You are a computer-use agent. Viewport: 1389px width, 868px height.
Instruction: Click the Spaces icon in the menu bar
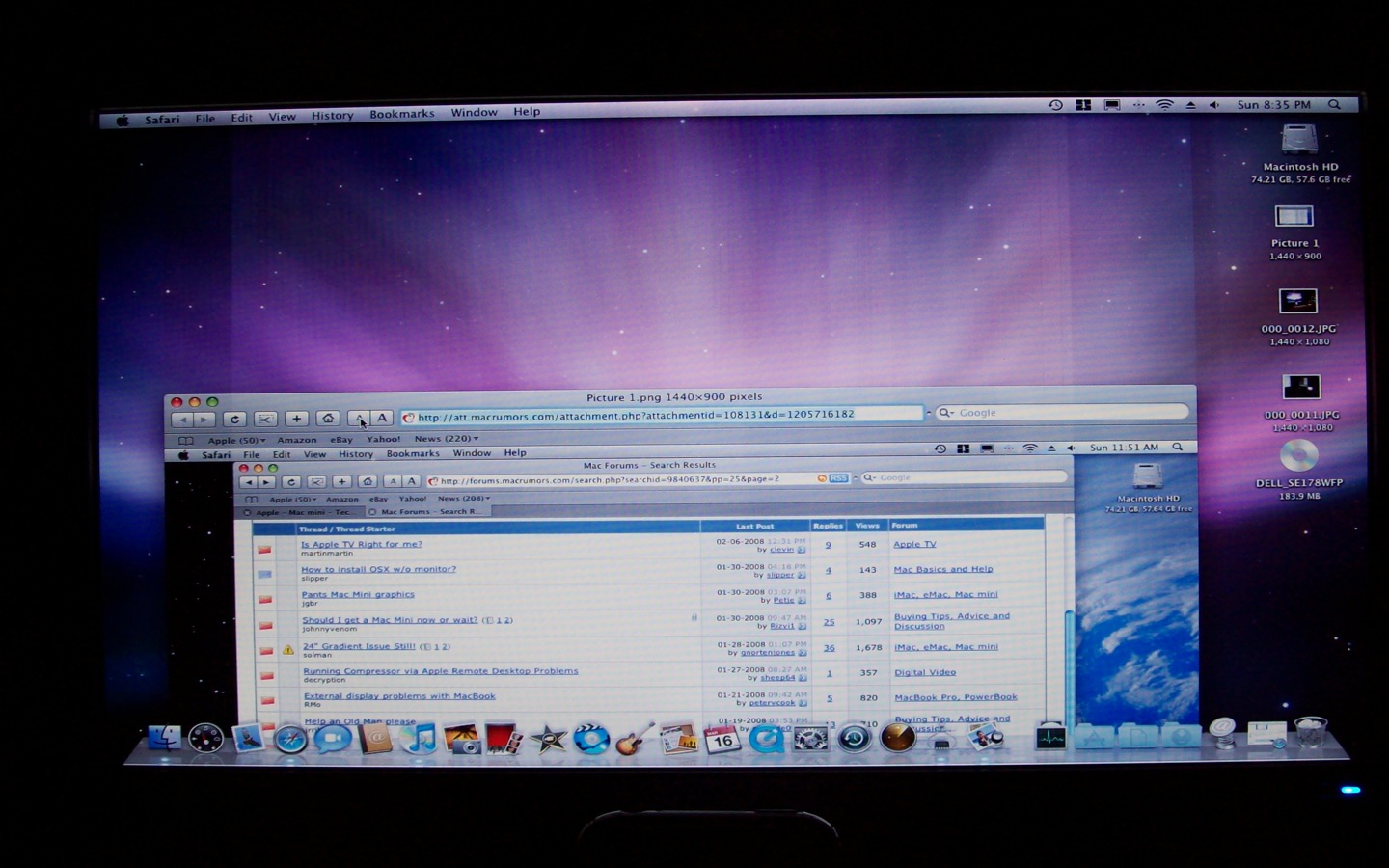click(1083, 105)
